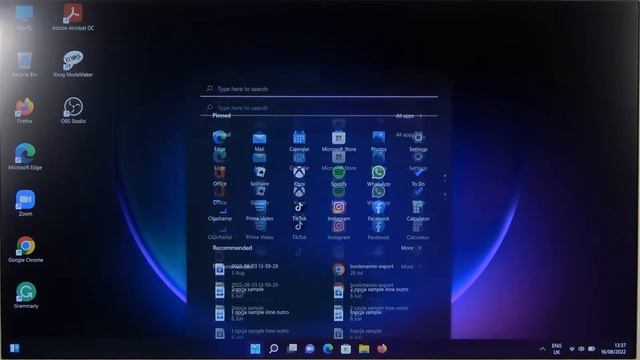The image size is (640, 360).
Task: Launch Firefox from the taskbar
Action: tap(382, 349)
